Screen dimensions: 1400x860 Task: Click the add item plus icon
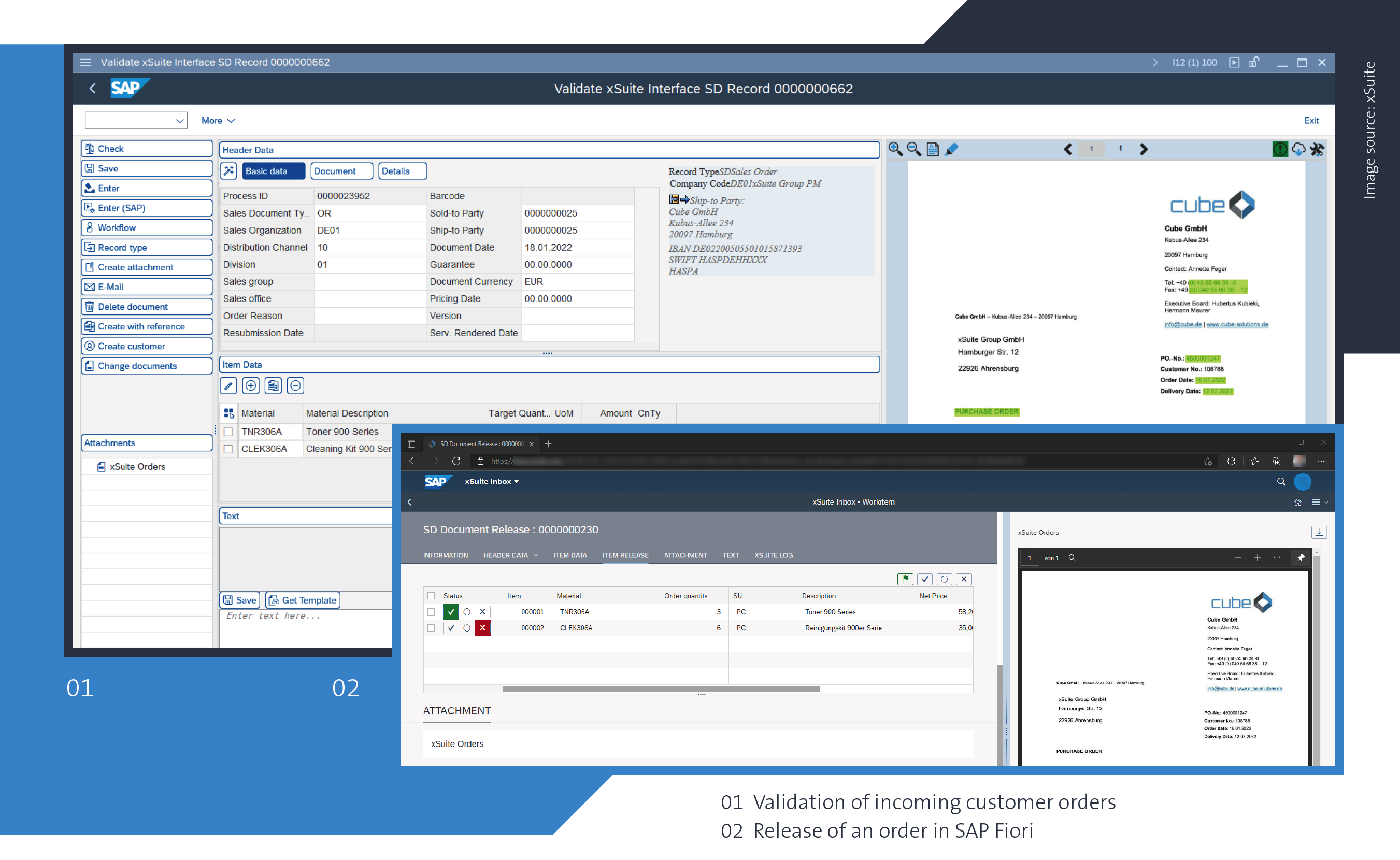pos(251,385)
